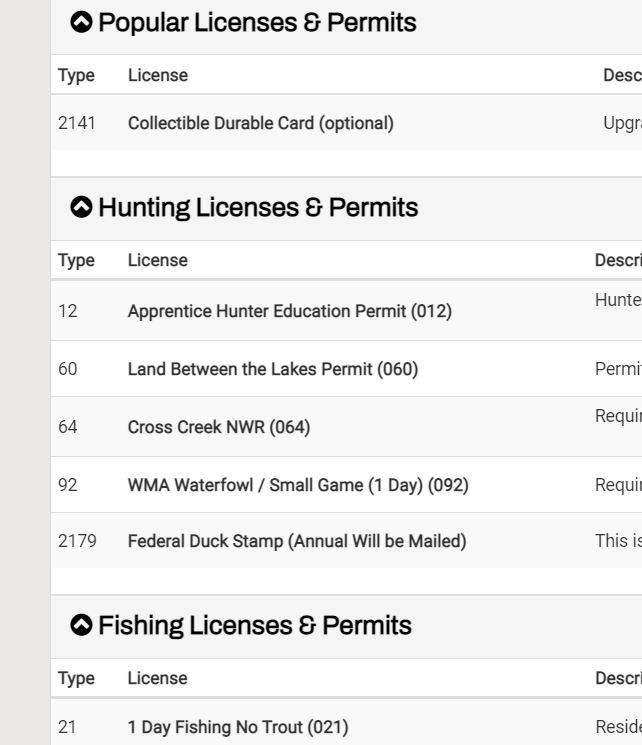
Task: Pick the Cross Creek NWR (064) license
Action: pos(219,427)
